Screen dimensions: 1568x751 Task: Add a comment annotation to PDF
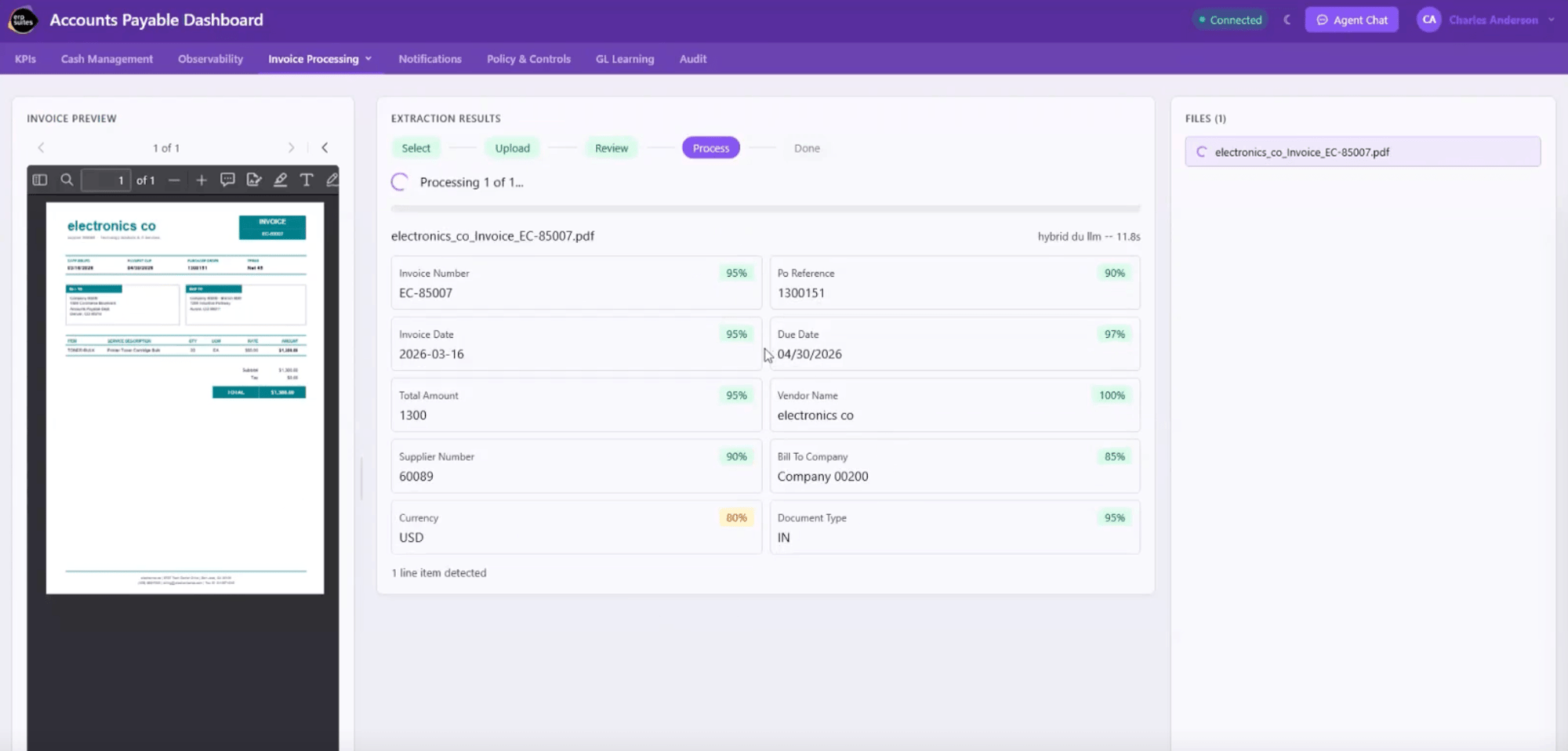click(227, 180)
